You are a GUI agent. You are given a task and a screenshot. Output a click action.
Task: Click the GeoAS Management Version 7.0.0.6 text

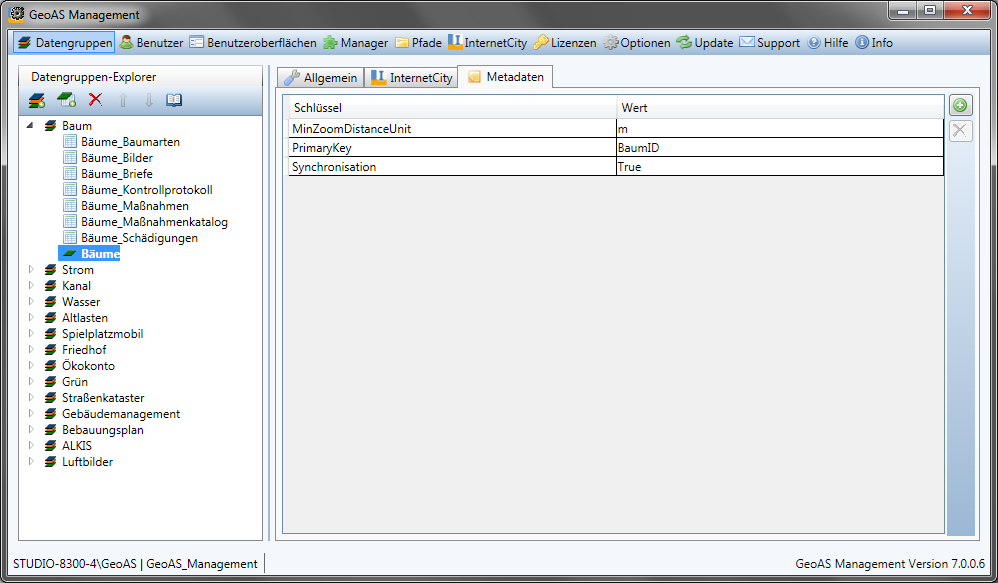click(890, 564)
